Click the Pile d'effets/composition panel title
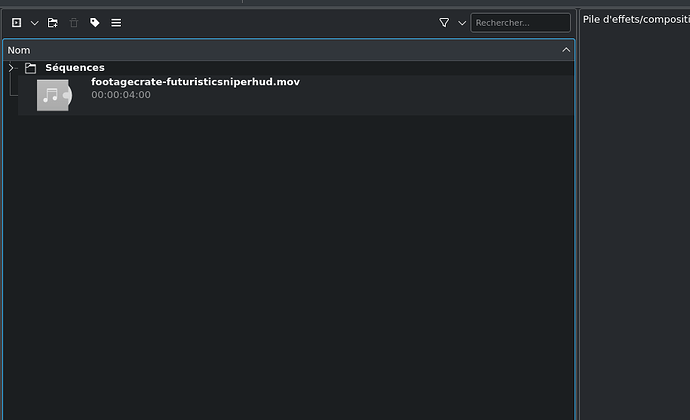 636,19
